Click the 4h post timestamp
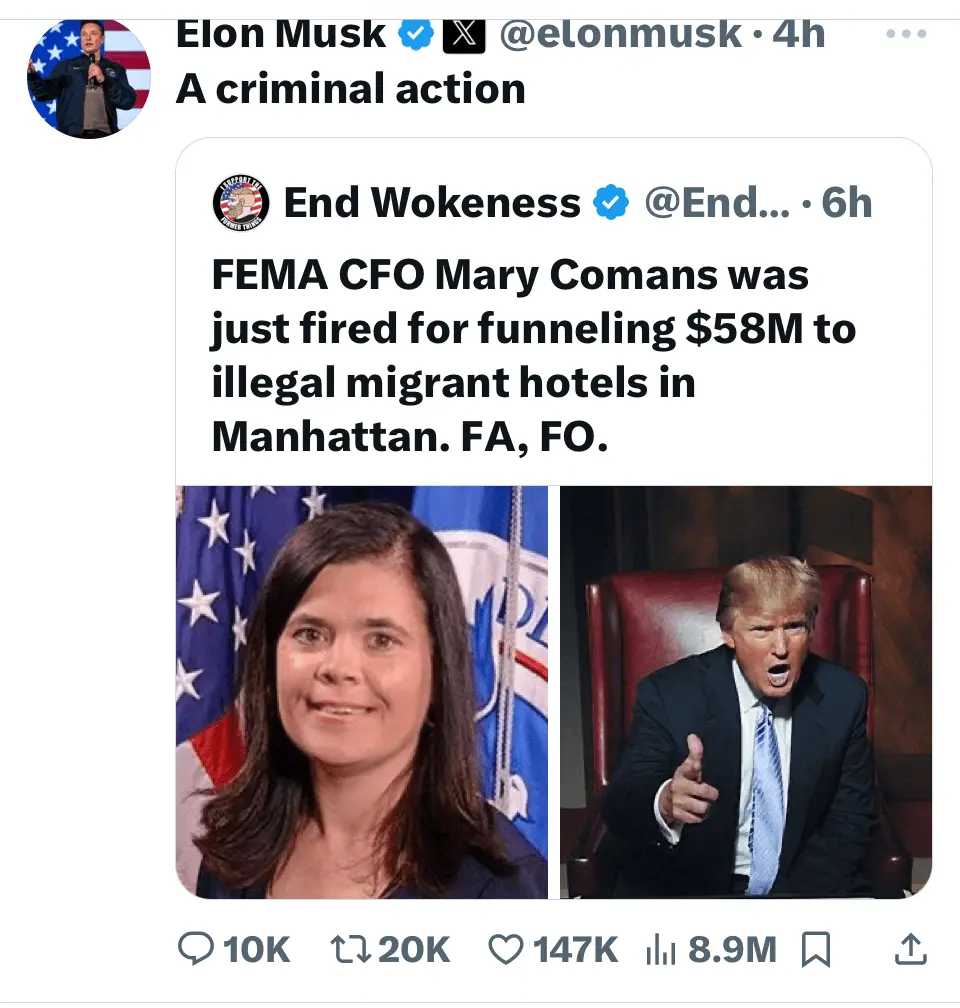This screenshot has width=960, height=1008. point(800,34)
